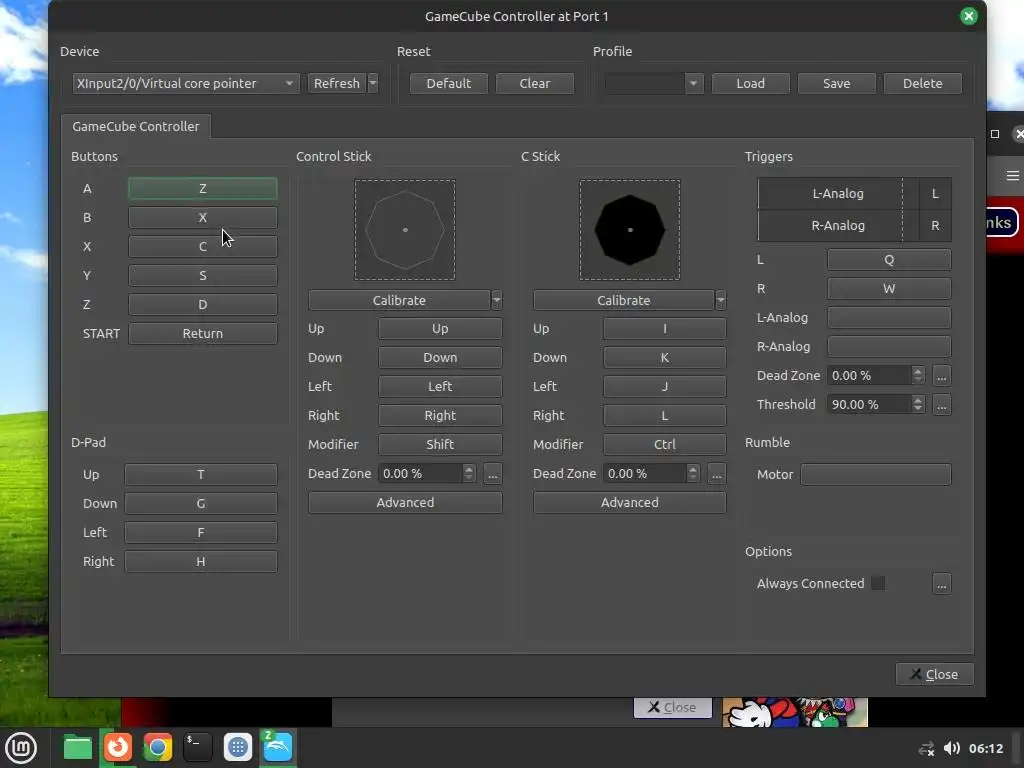Remap the X button mapped to C
1024x768 pixels.
(x=202, y=246)
